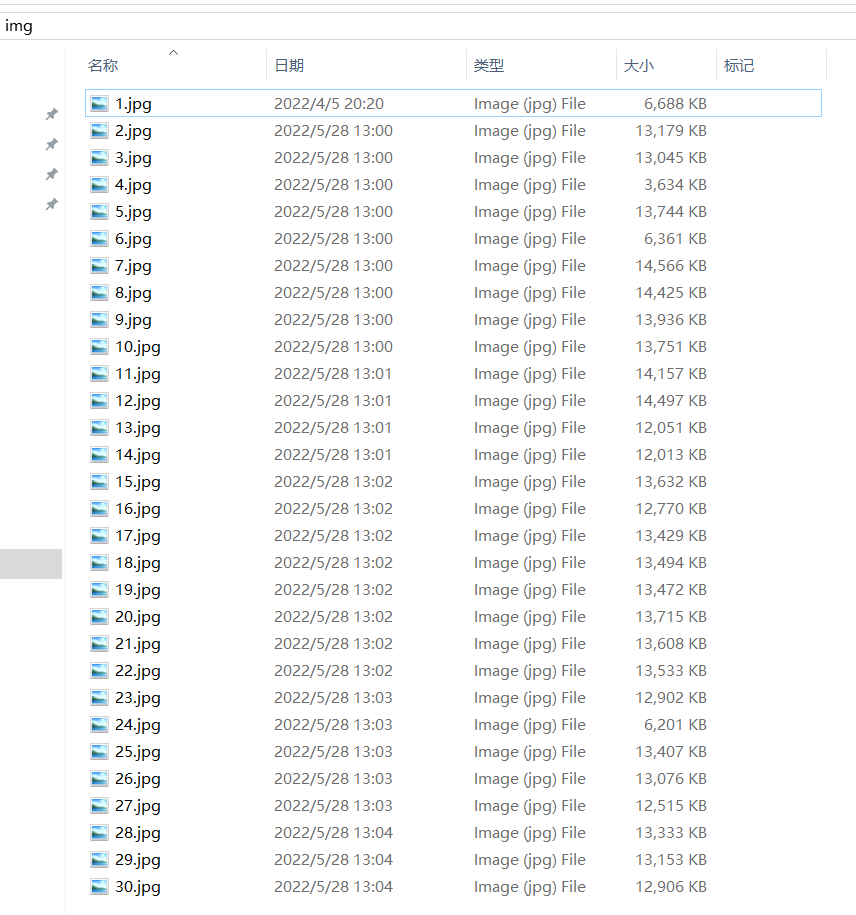The height and width of the screenshot is (915, 856).
Task: Select the thumbnail icon beside 5.jpg
Action: (99, 211)
